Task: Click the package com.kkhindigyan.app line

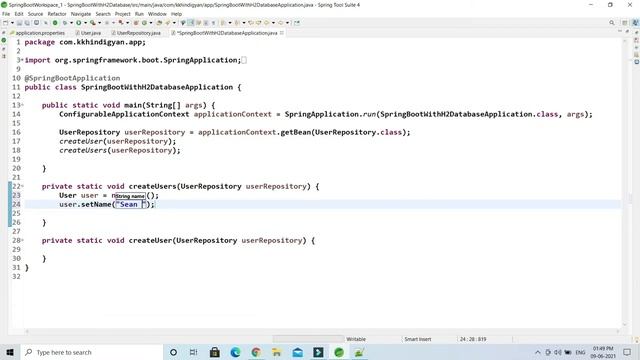Action: click(85, 42)
